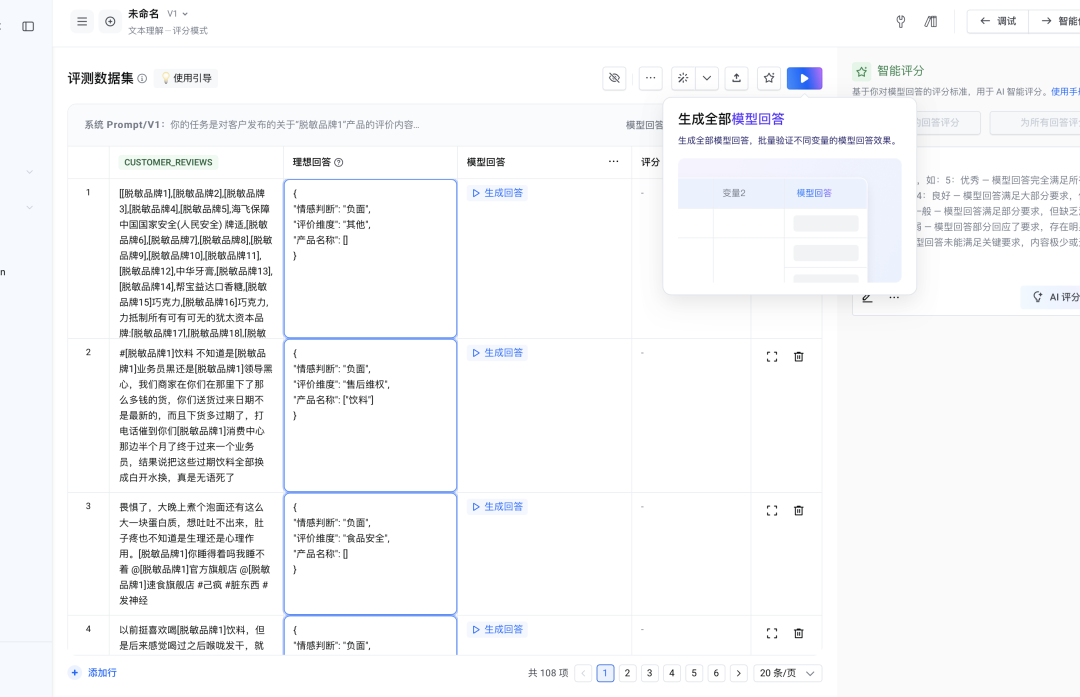Click the pin tool icon in header
This screenshot has width=1080, height=697.
coord(900,22)
